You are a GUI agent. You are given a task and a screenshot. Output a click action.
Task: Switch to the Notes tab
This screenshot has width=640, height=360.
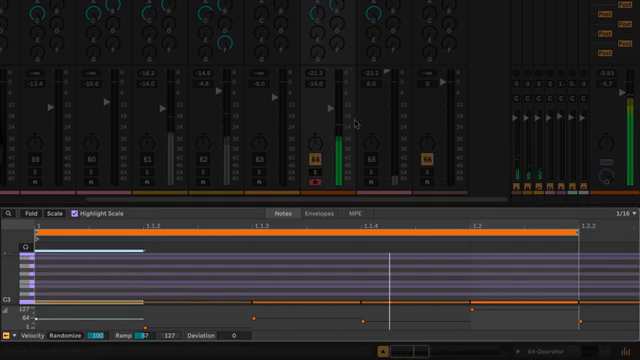point(283,213)
